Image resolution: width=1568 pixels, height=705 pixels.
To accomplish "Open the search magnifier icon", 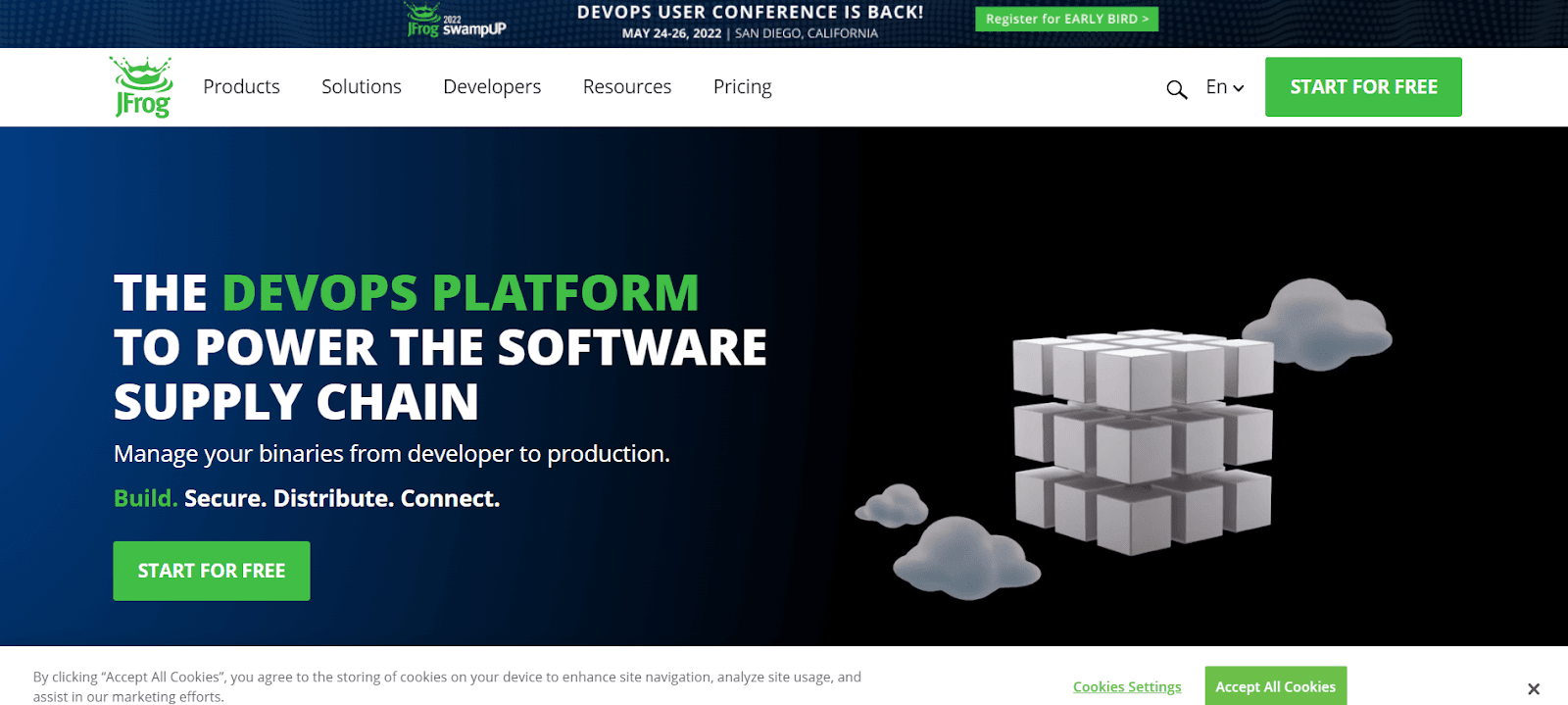I will click(x=1176, y=89).
